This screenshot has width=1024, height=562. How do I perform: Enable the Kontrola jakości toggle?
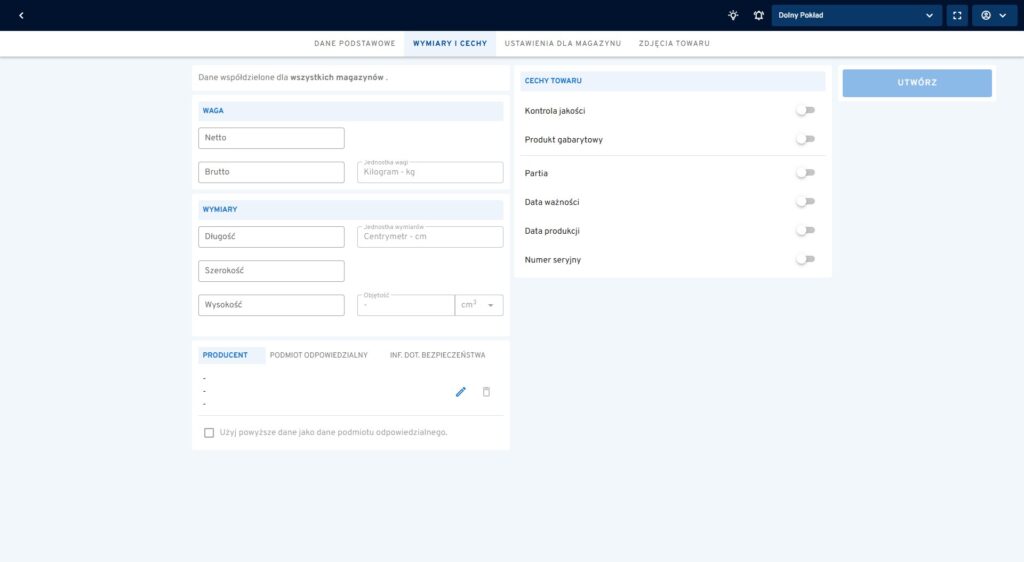(x=805, y=110)
